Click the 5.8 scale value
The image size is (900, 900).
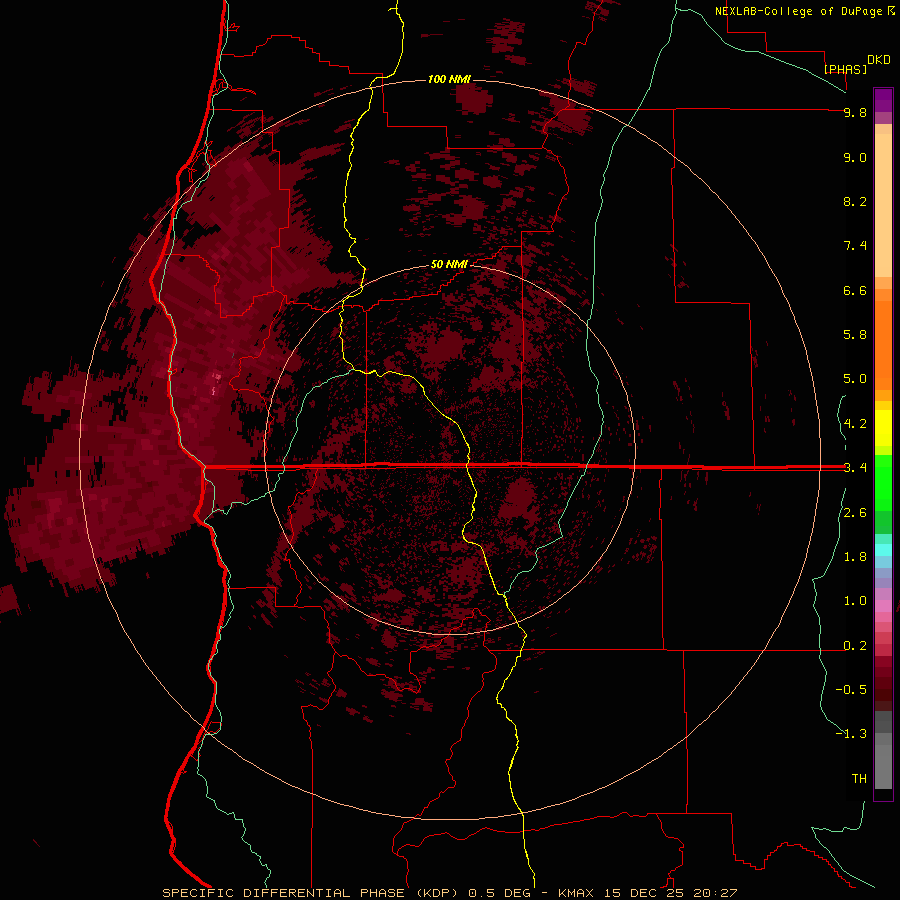855,335
